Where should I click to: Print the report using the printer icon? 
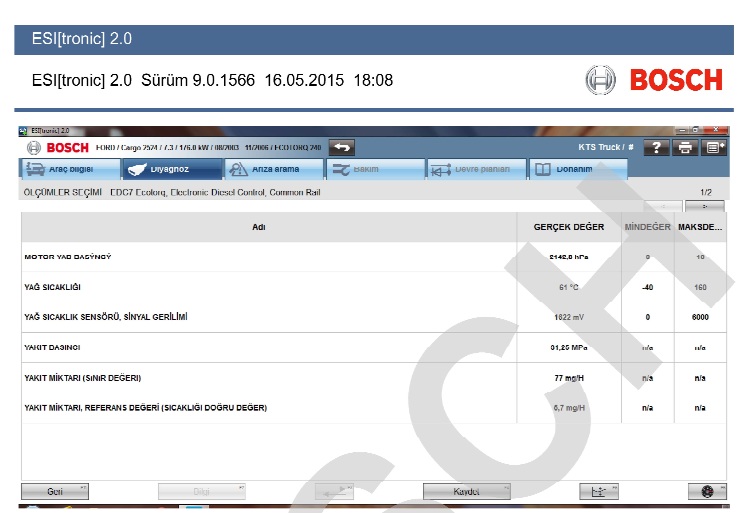pyautogui.click(x=685, y=148)
